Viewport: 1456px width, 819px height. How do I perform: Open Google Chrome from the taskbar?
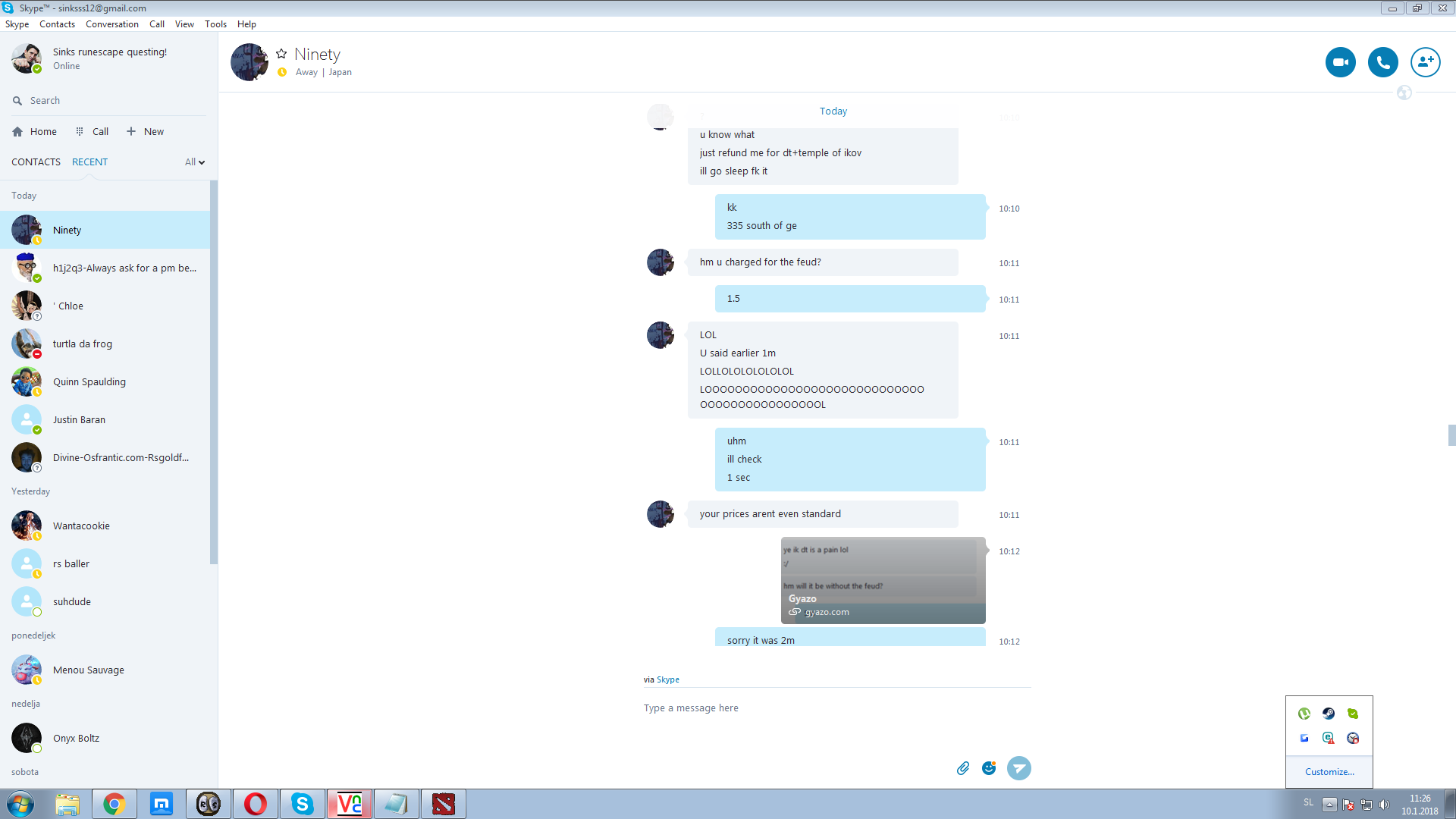pos(115,804)
